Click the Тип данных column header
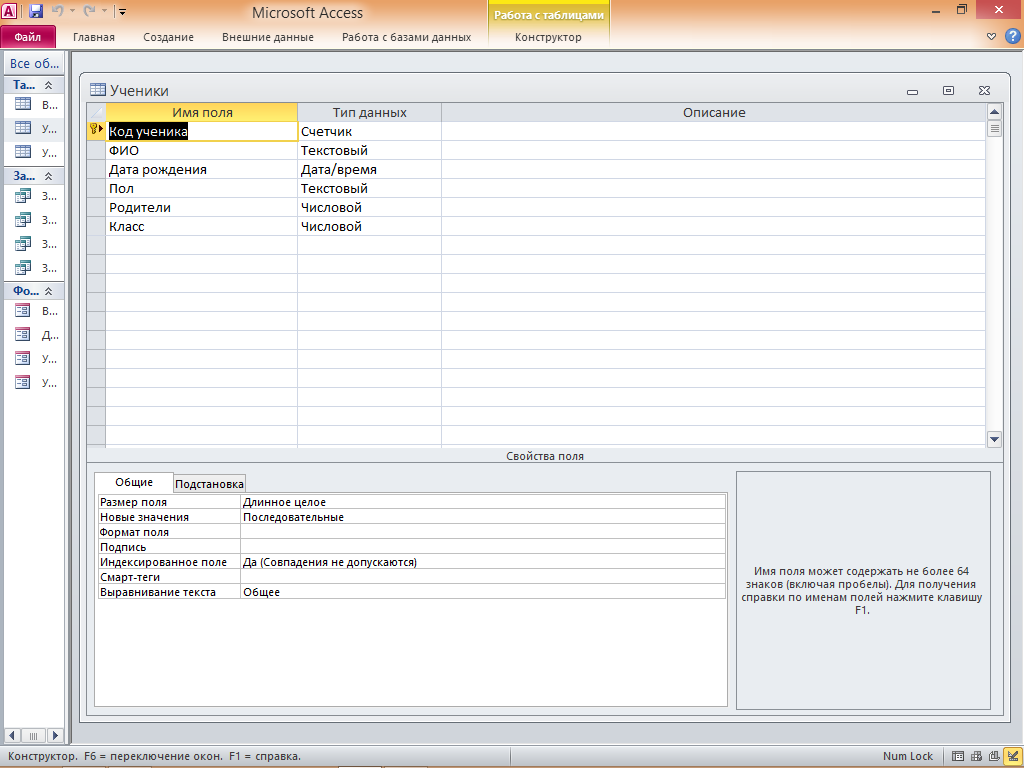Viewport: 1024px width, 768px height. click(x=370, y=112)
